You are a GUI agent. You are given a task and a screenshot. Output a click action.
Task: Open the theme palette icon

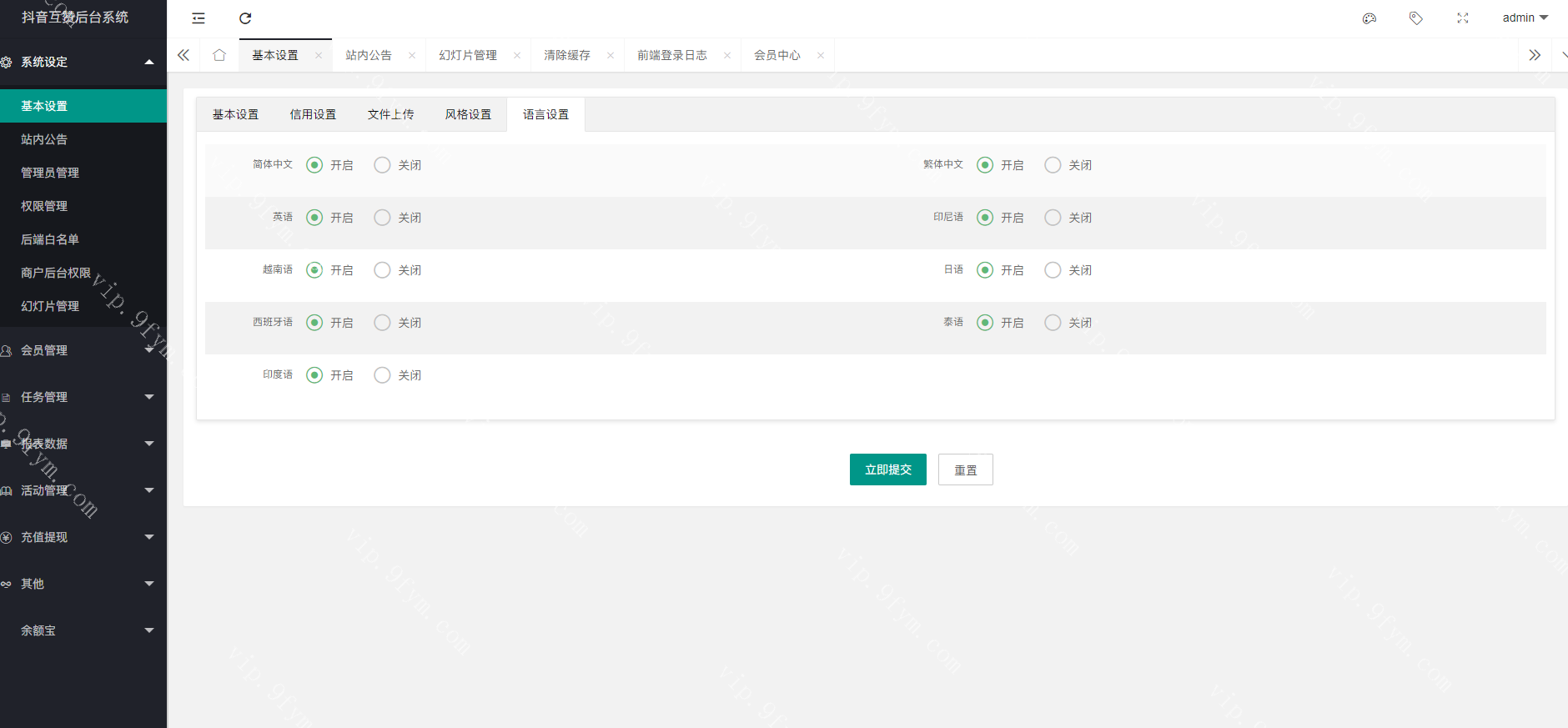[x=1369, y=18]
